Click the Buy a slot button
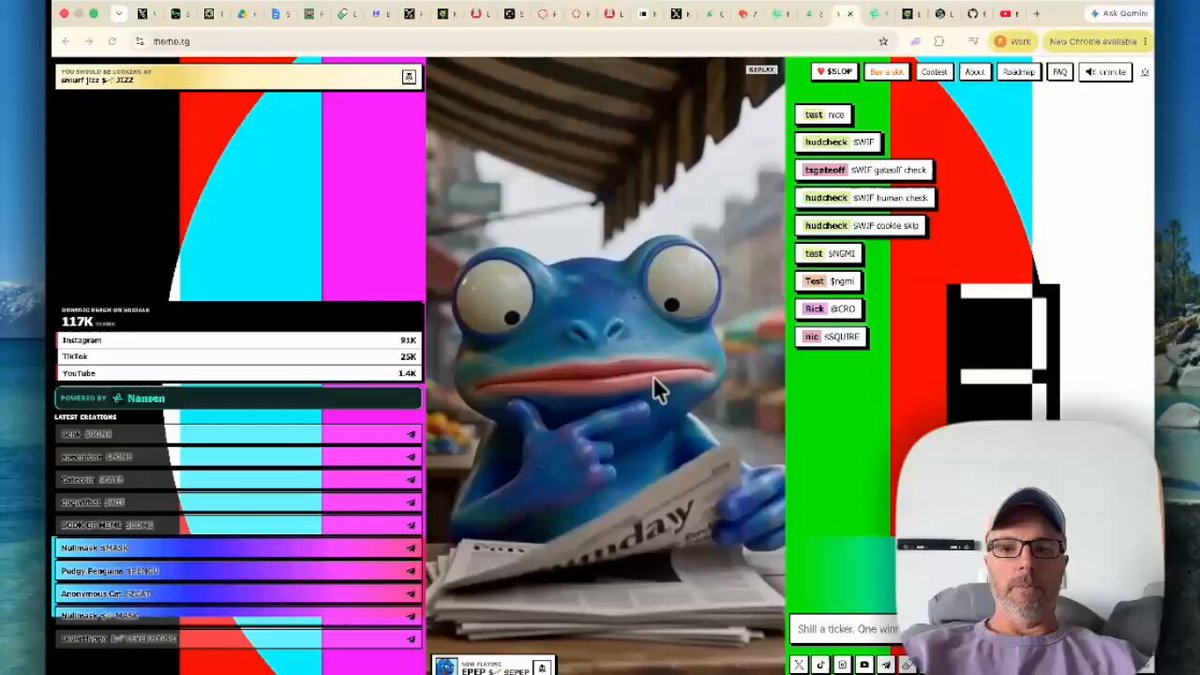The width and height of the screenshot is (1200, 675). pyautogui.click(x=887, y=72)
